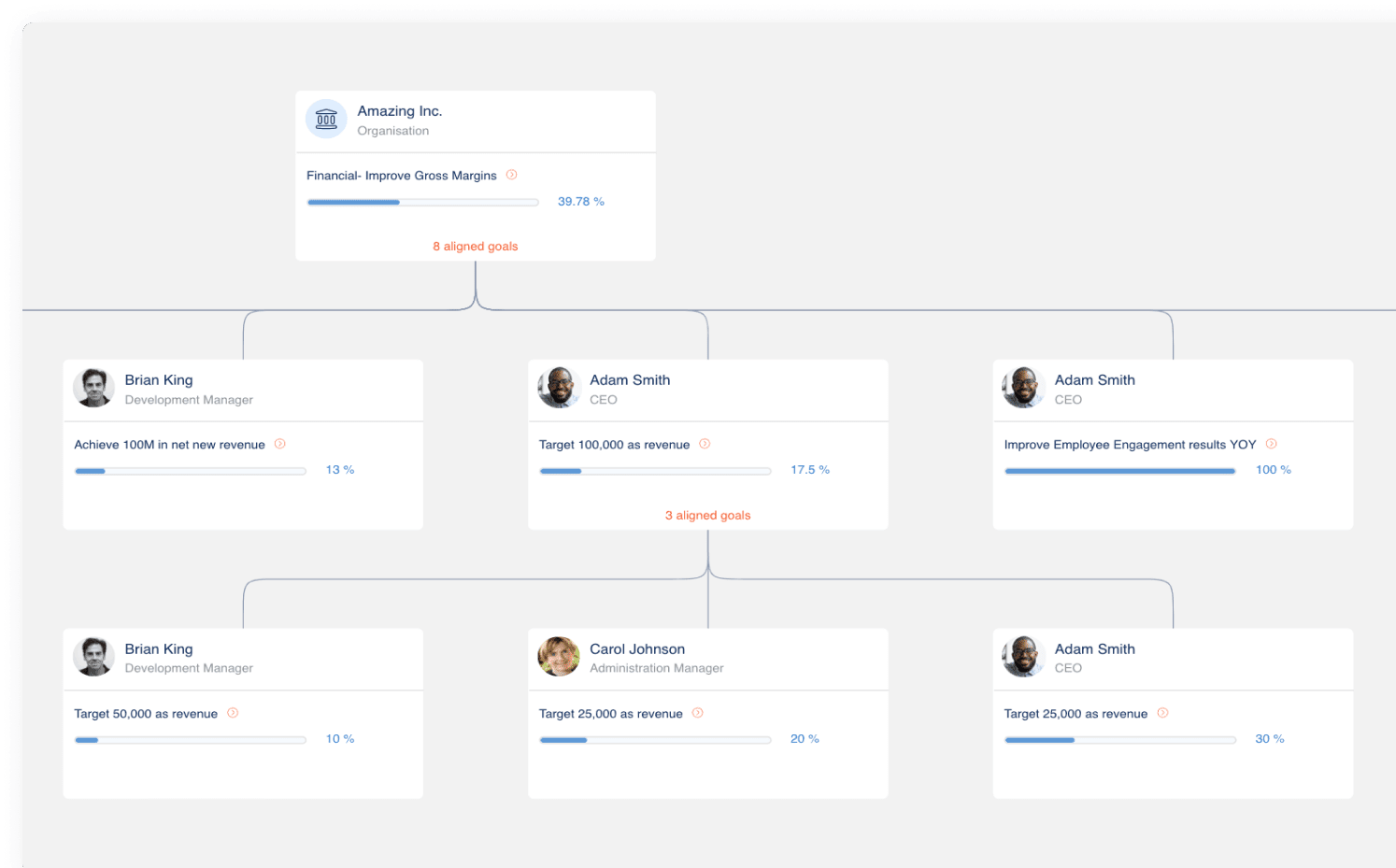The height and width of the screenshot is (868, 1396).
Task: Click Adam Smith's avatar on Employee Engagement card
Action: click(1024, 388)
